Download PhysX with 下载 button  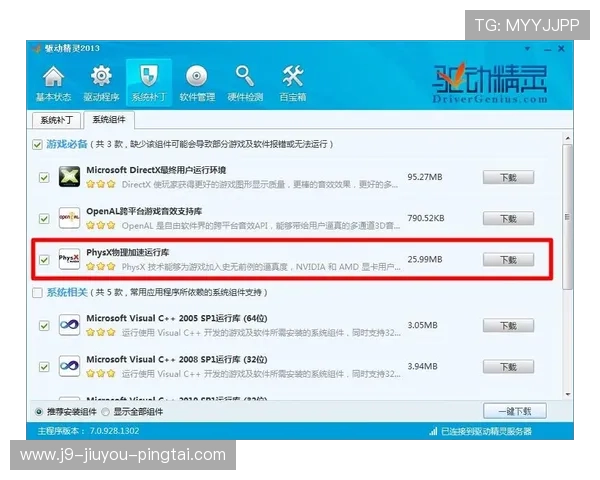point(508,260)
